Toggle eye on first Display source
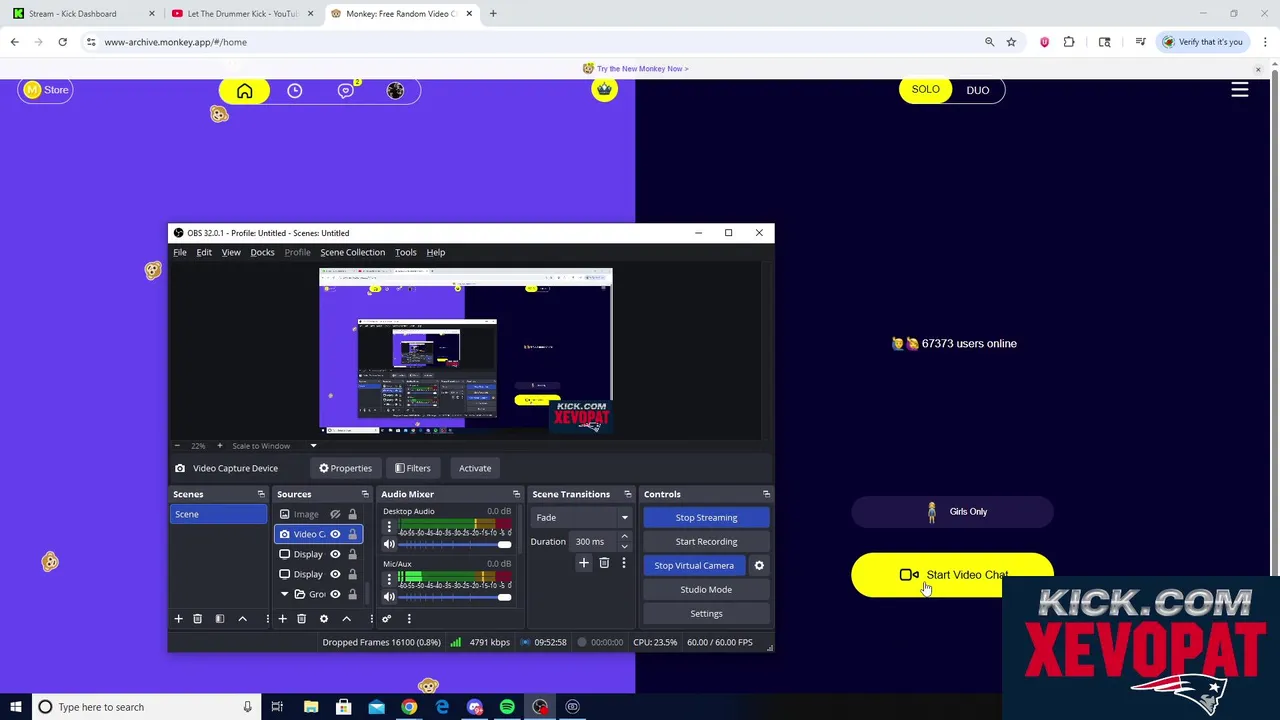Screen dimensions: 1280x720 335,554
